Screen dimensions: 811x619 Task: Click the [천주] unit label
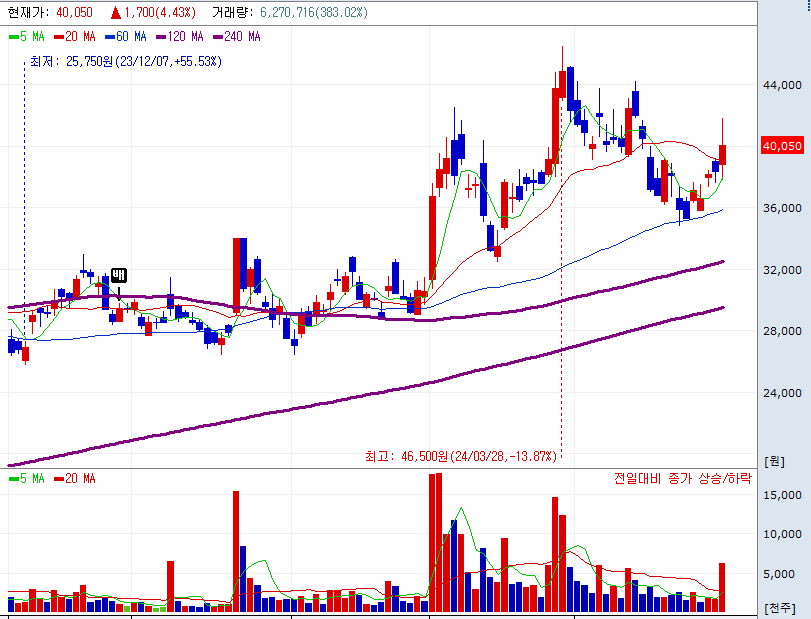pyautogui.click(x=779, y=608)
